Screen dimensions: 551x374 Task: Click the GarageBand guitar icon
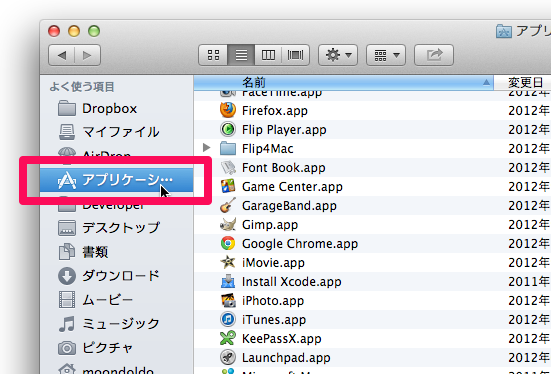coord(228,205)
